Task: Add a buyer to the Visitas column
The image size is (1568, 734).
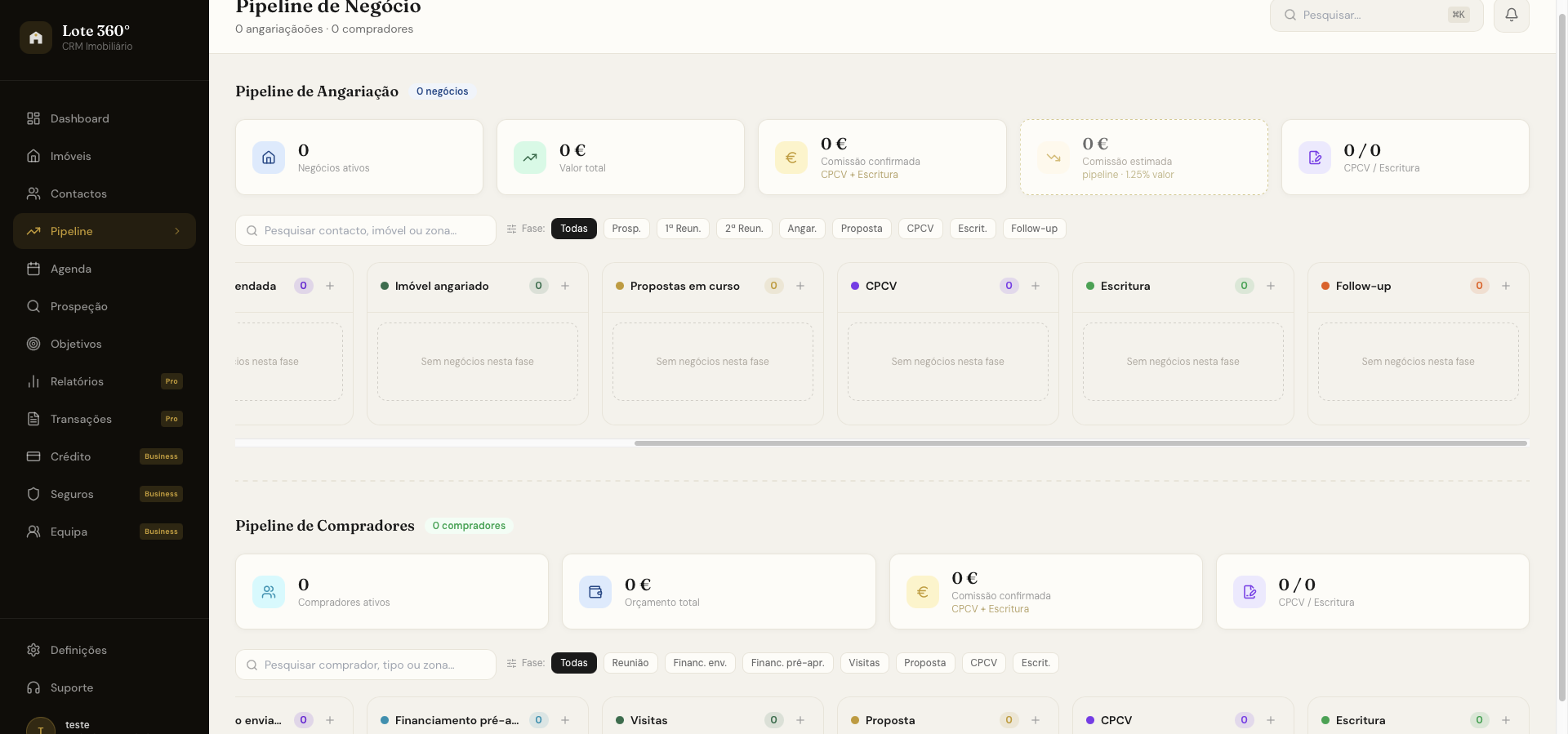Action: click(800, 720)
